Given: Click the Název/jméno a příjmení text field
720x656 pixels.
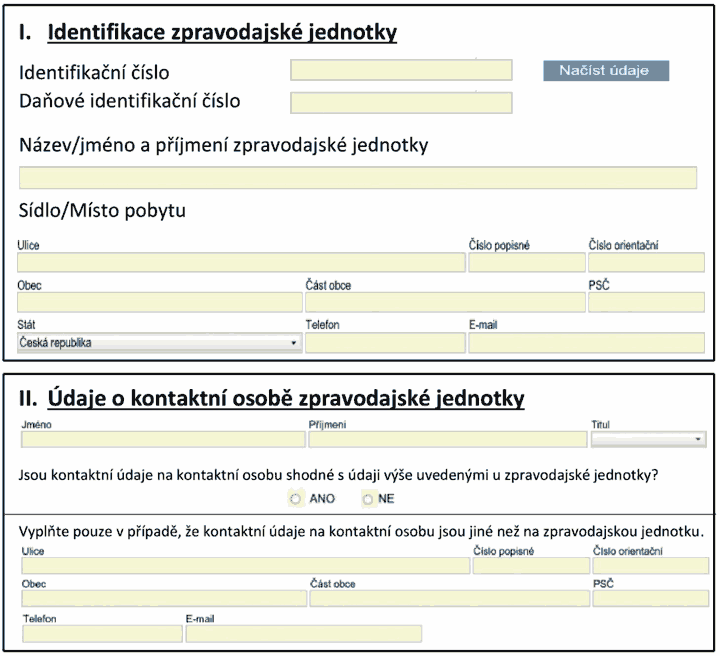Looking at the screenshot, I should (358, 178).
